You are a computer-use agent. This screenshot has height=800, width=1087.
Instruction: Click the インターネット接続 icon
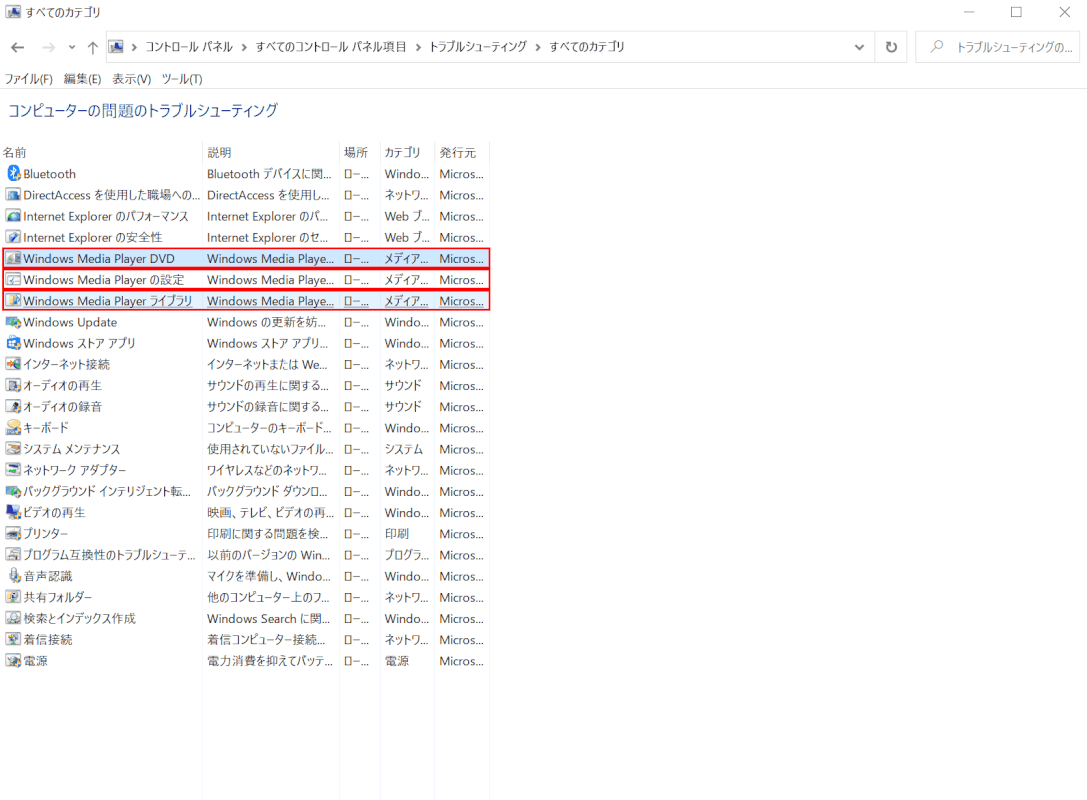tap(13, 364)
